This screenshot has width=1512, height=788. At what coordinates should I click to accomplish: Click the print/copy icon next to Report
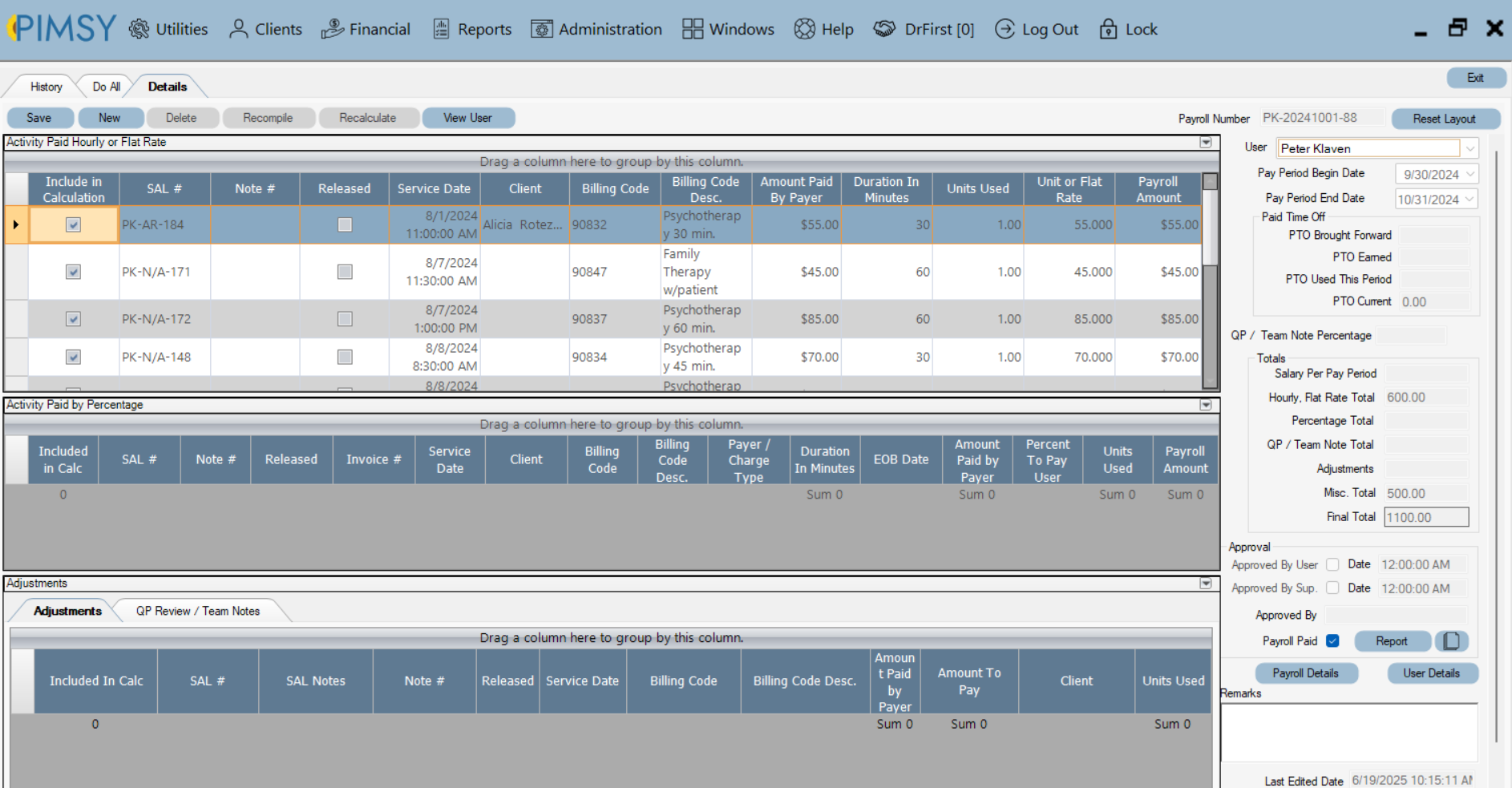point(1452,641)
